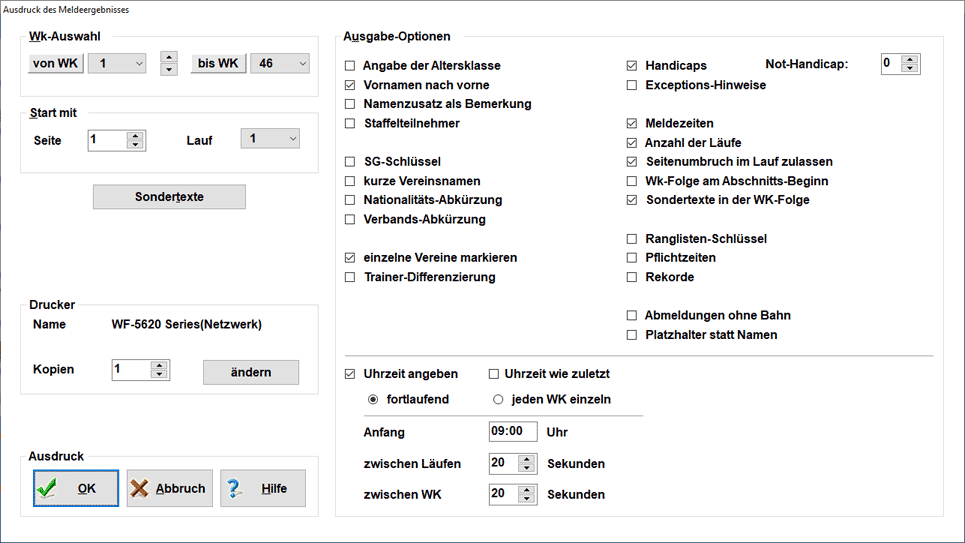Decrease zwischen WK seconds with down arrow
Screen dimensions: 965x543
(526, 499)
